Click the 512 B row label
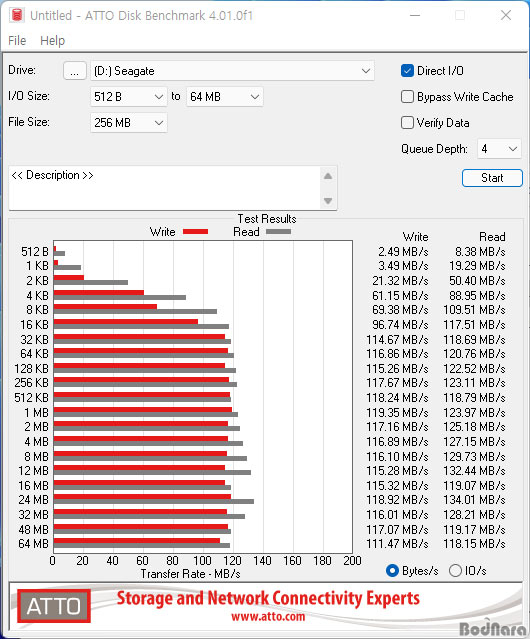The image size is (530, 639). (x=35, y=252)
